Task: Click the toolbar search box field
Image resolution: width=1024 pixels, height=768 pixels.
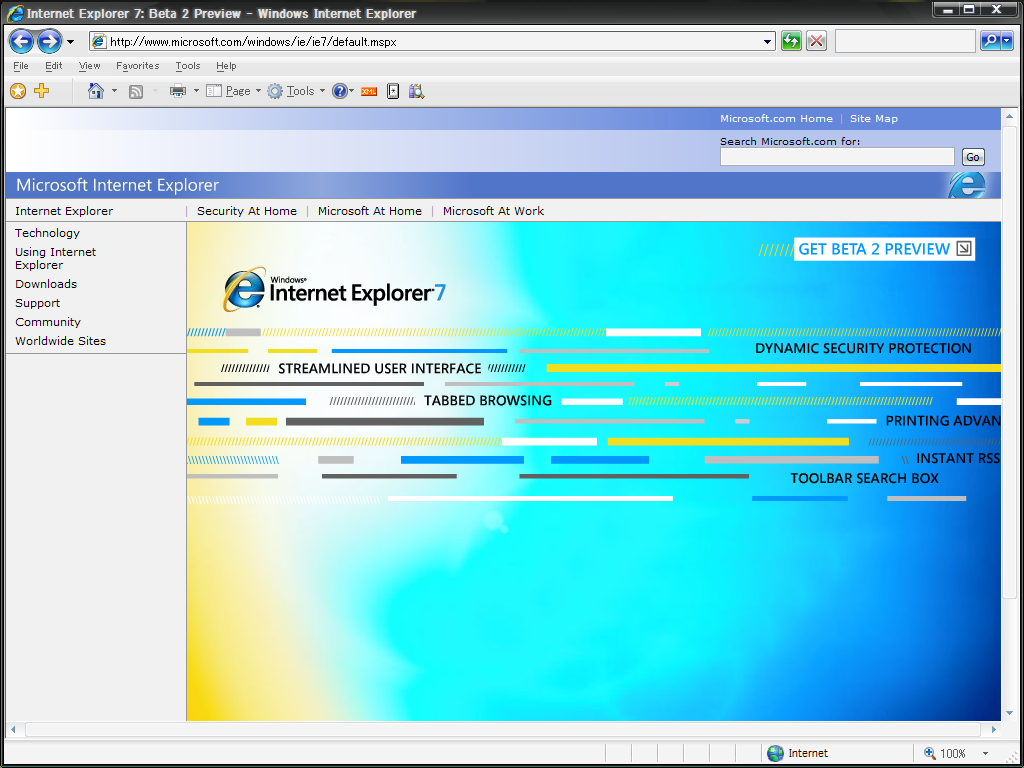Action: [905, 42]
